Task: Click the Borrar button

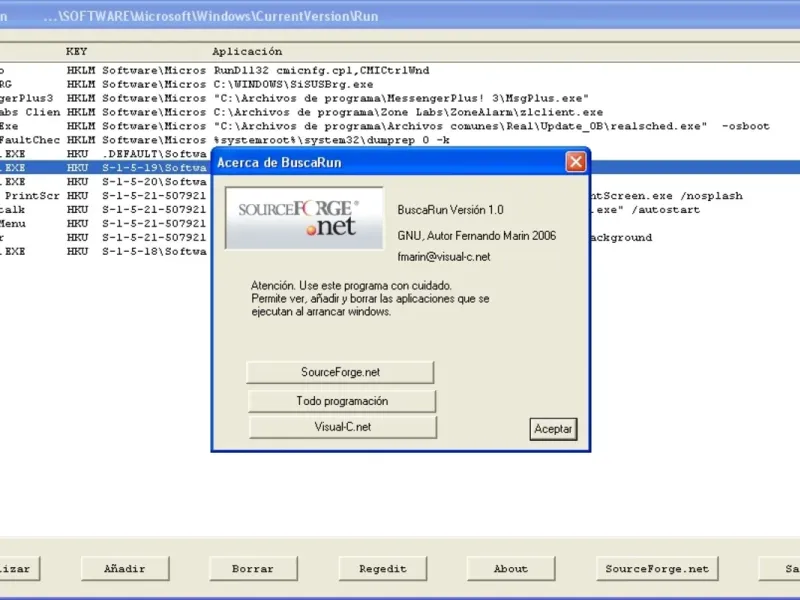Action: [x=253, y=568]
